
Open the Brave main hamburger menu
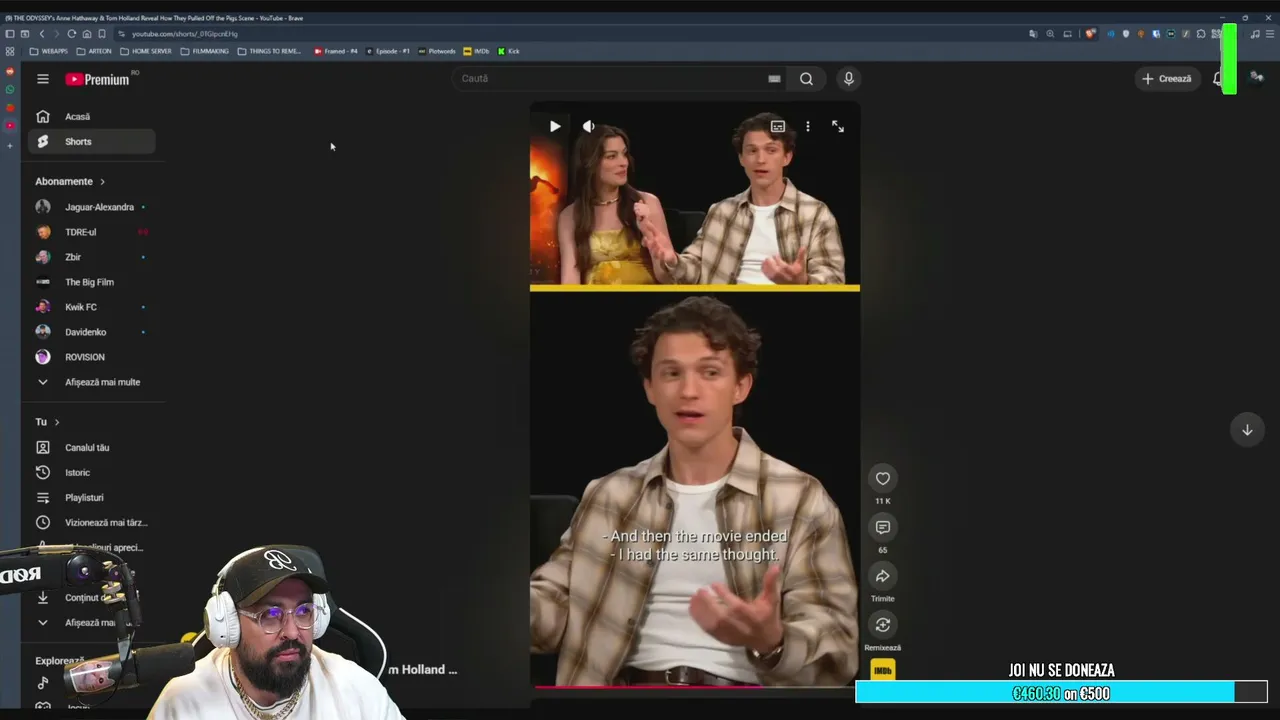(x=1269, y=34)
